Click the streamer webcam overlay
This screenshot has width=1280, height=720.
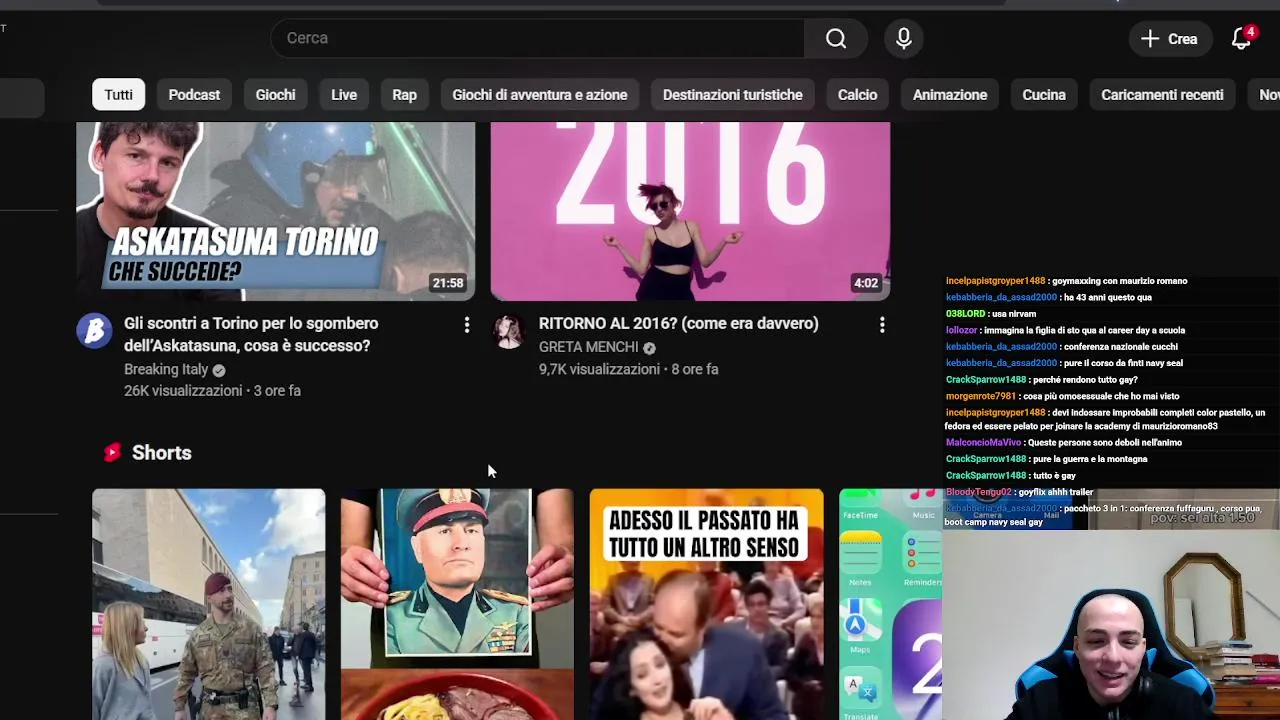[x=1110, y=625]
